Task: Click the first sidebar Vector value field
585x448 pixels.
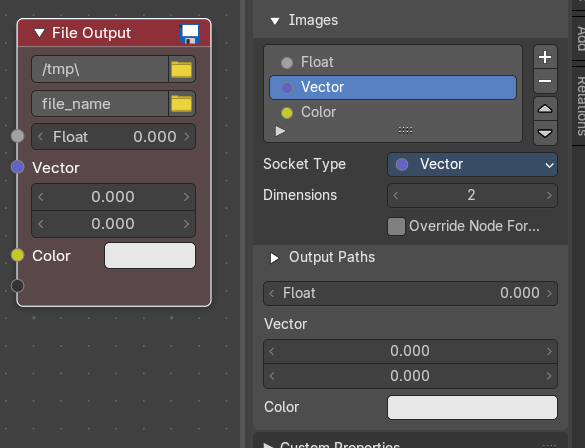Action: [410, 351]
